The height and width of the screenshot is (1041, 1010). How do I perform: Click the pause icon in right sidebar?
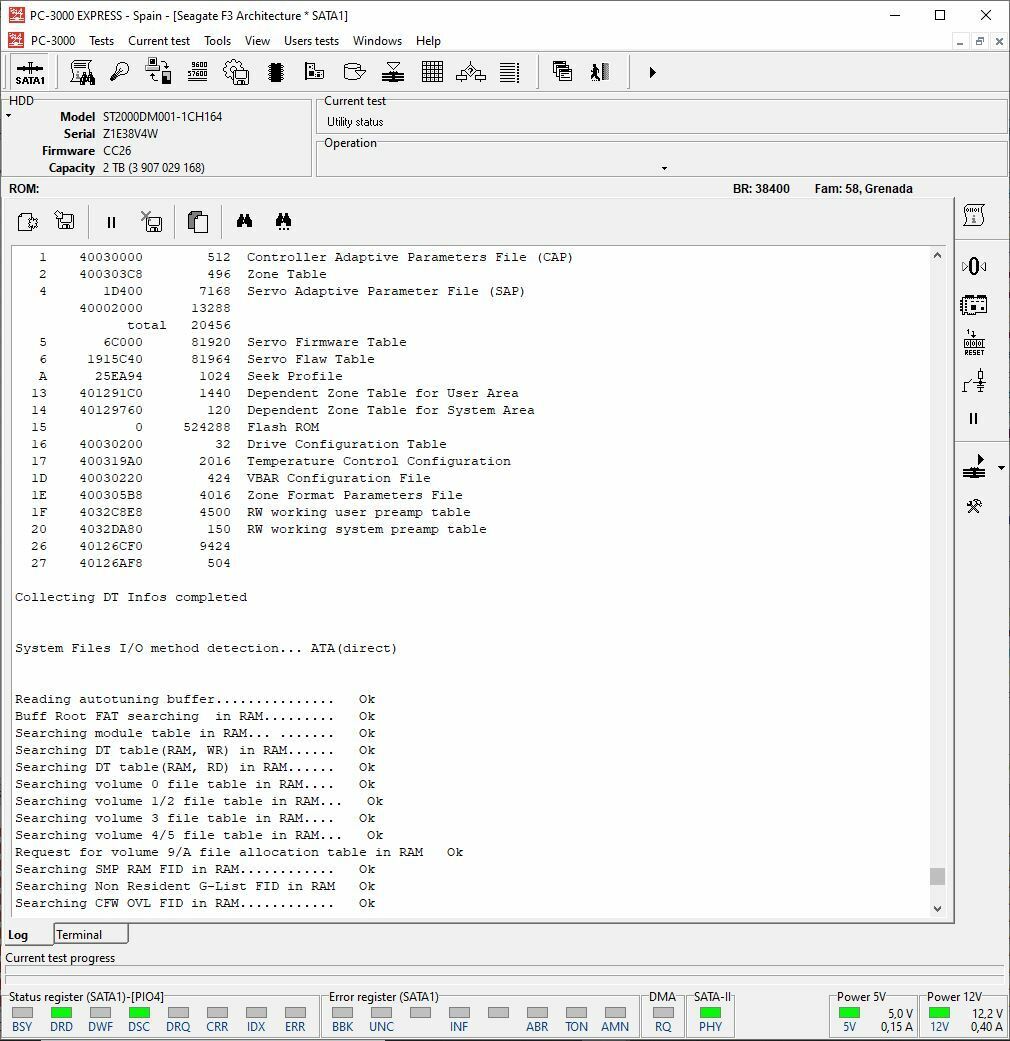click(973, 418)
